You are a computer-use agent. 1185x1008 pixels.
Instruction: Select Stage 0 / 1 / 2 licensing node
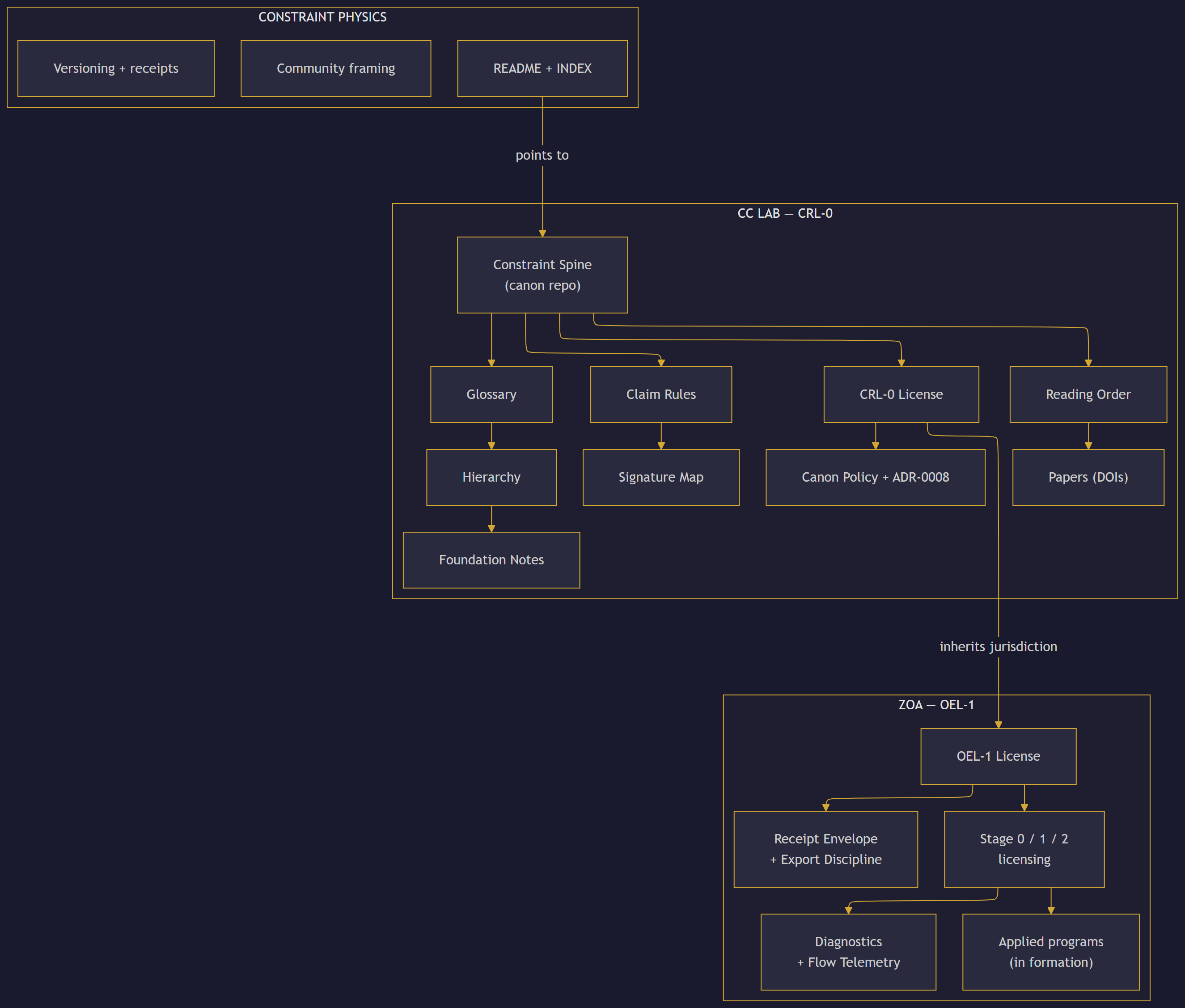1024,849
